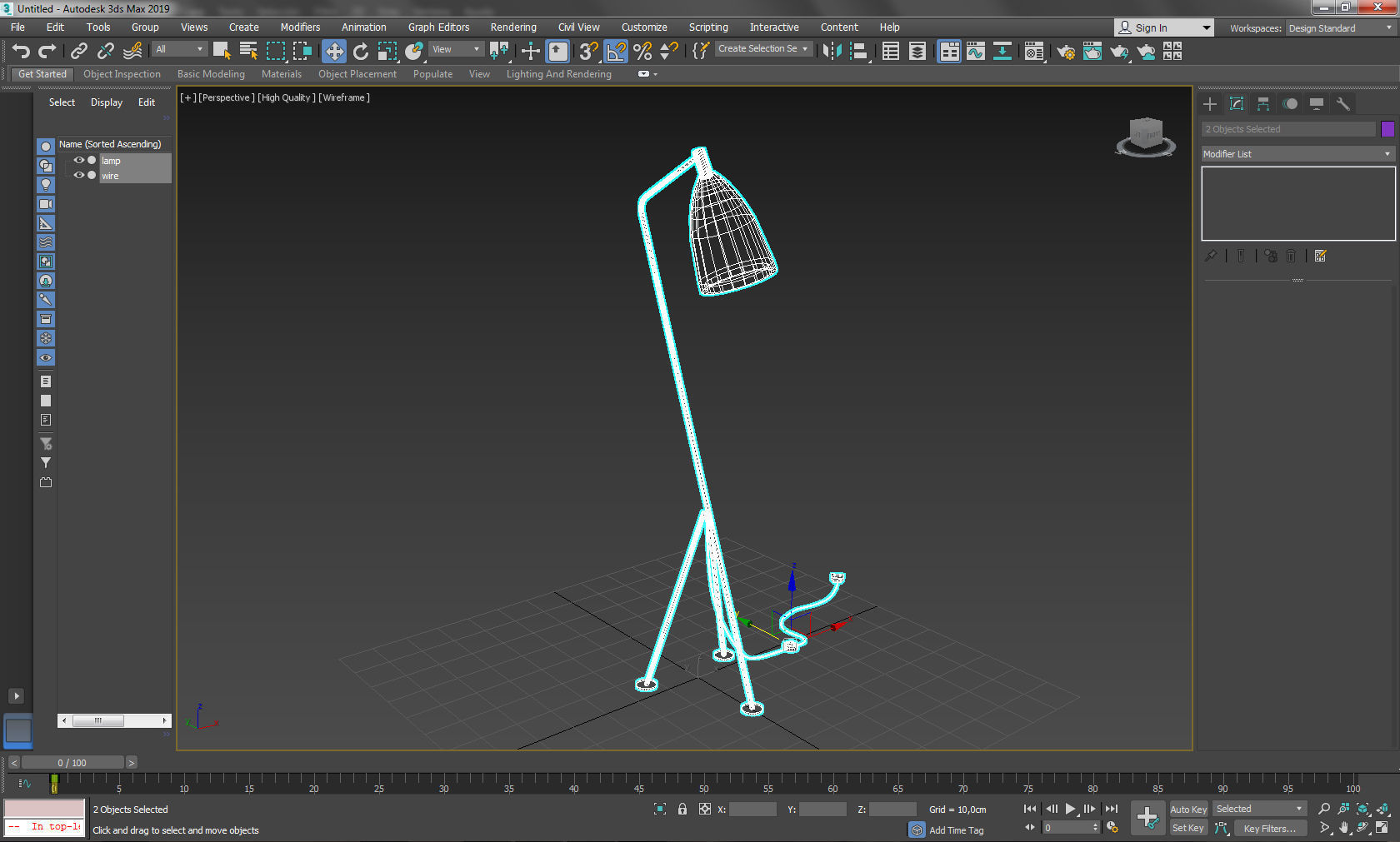Click the Redo arrow in main toolbar
This screenshot has height=842, width=1400.
coord(47,52)
